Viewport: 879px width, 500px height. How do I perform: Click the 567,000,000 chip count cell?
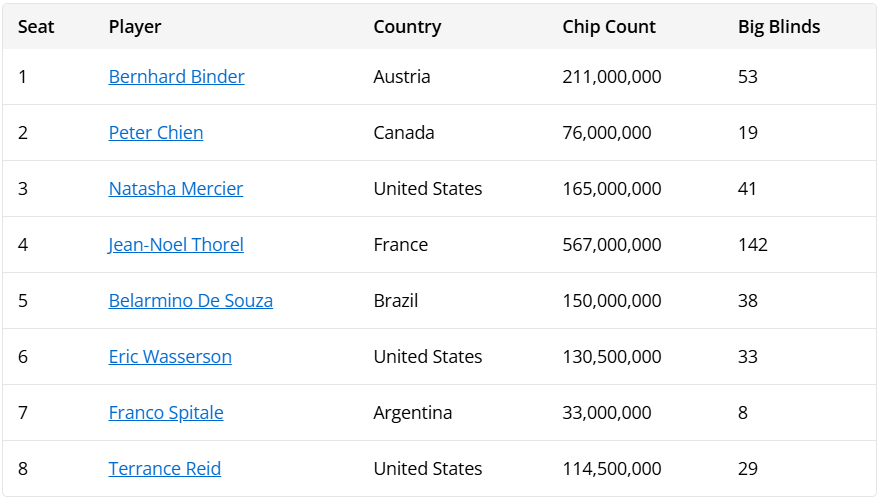point(612,245)
